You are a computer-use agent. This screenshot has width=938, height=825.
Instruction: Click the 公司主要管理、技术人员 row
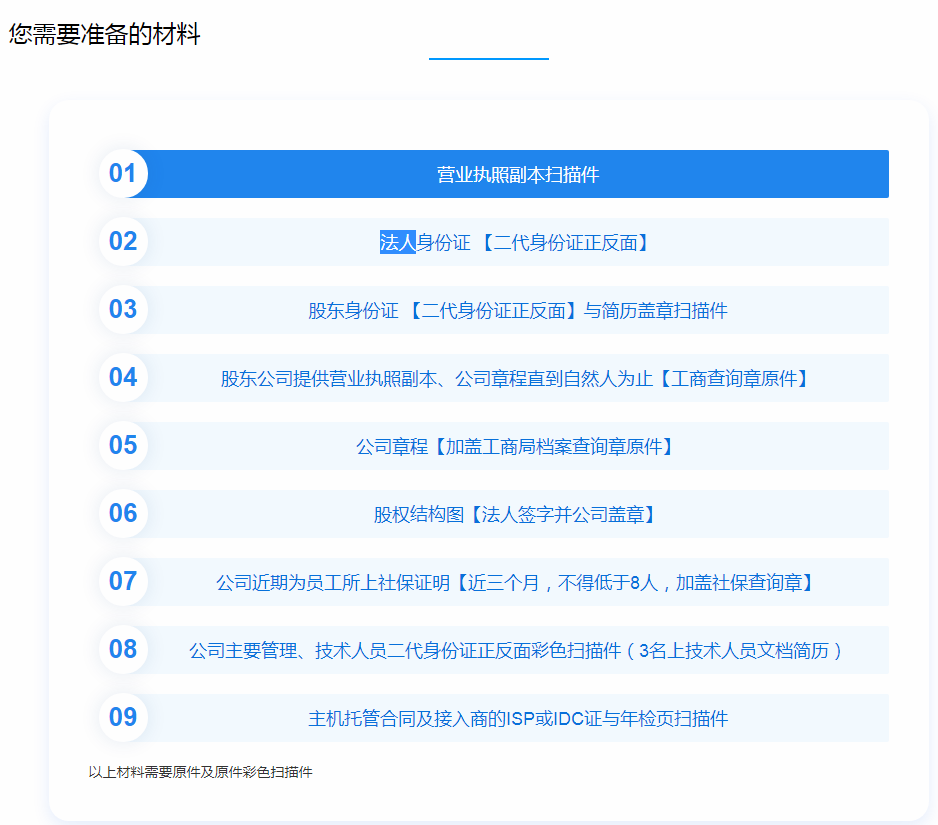pyautogui.click(x=517, y=651)
